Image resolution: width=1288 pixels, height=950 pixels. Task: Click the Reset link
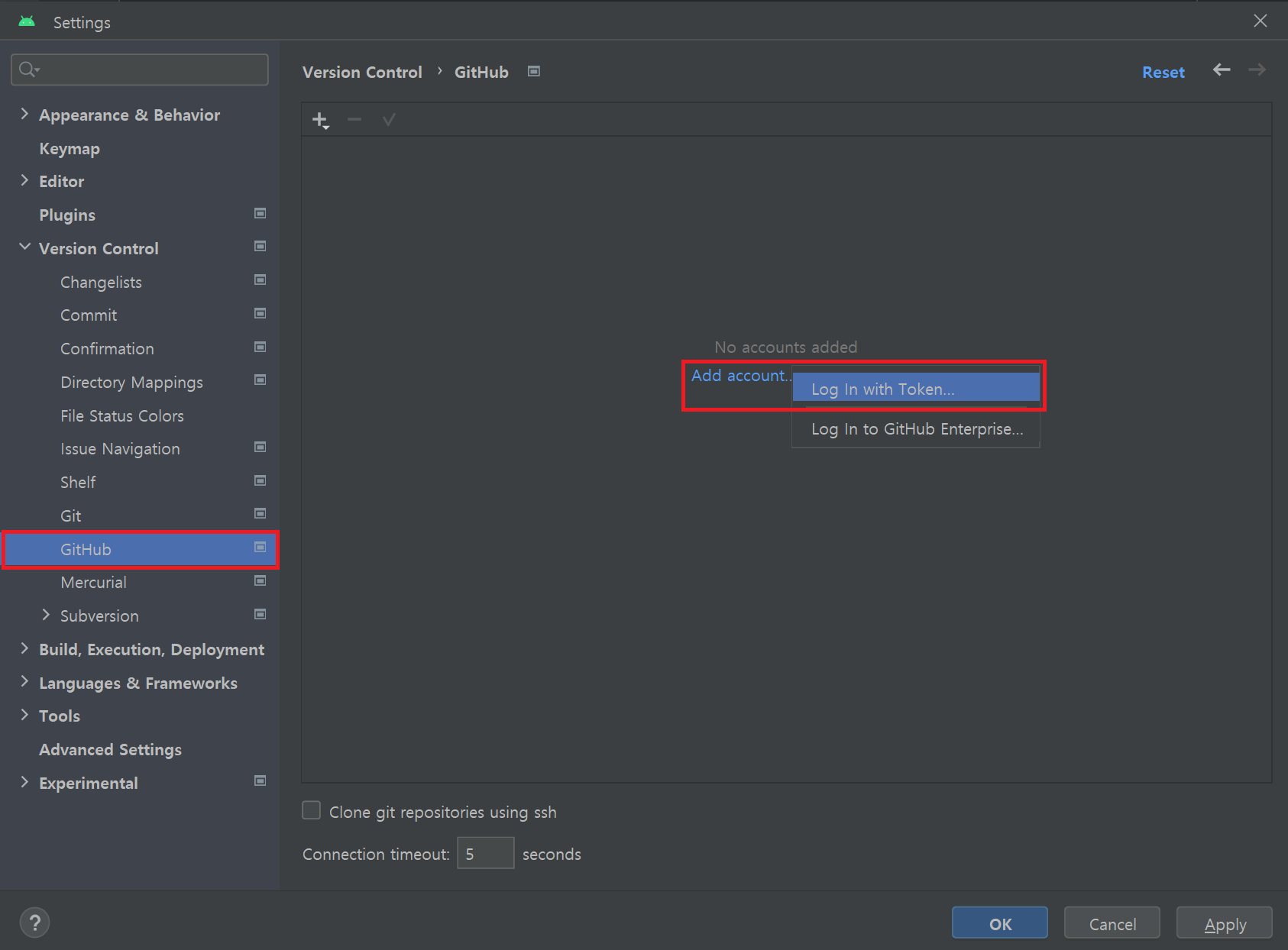tap(1163, 73)
